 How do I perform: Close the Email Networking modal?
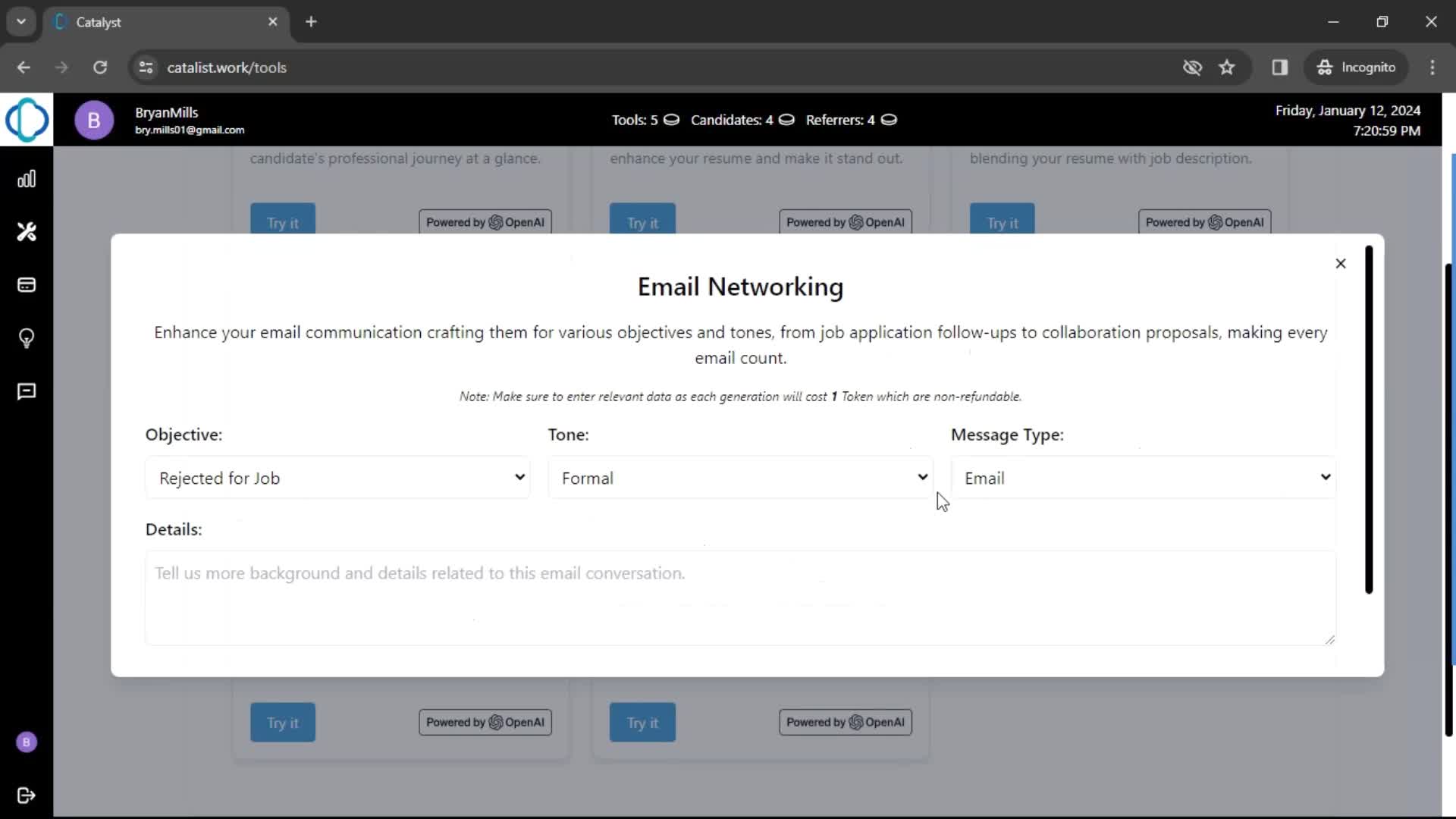click(1341, 262)
